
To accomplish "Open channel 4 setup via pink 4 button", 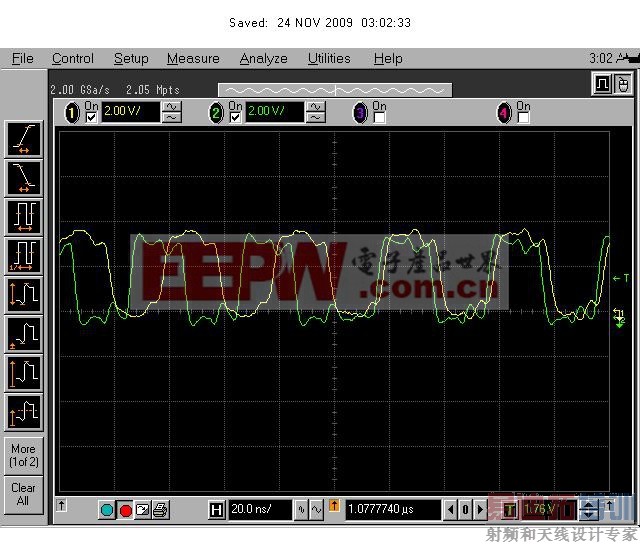I will (504, 113).
